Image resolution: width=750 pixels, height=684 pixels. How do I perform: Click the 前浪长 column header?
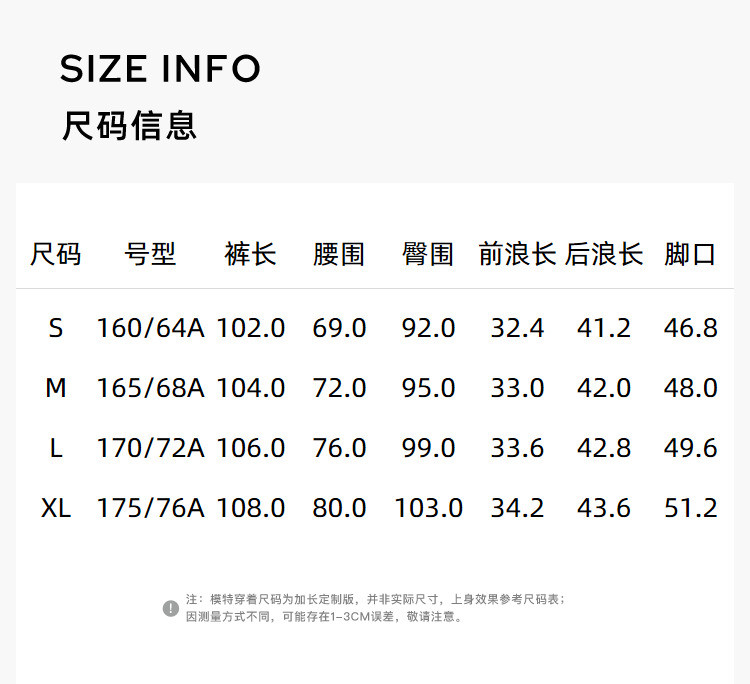click(517, 254)
